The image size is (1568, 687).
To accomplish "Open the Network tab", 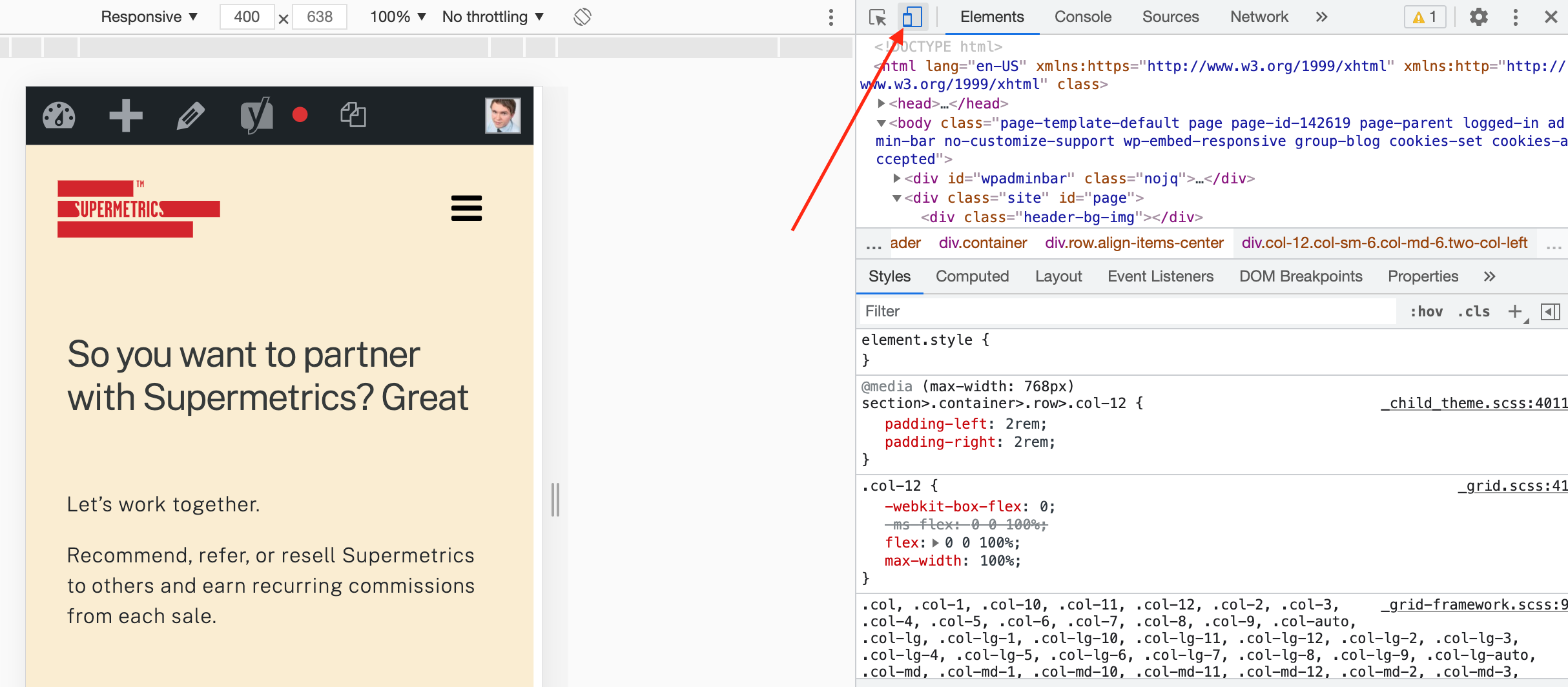I will (x=1259, y=17).
